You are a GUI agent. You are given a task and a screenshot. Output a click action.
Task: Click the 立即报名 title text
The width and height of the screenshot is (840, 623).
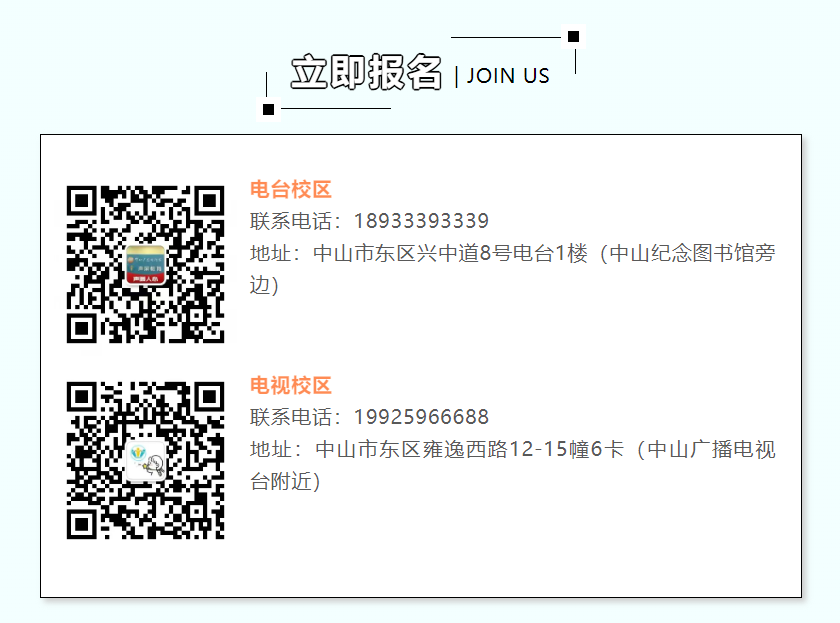coord(366,72)
